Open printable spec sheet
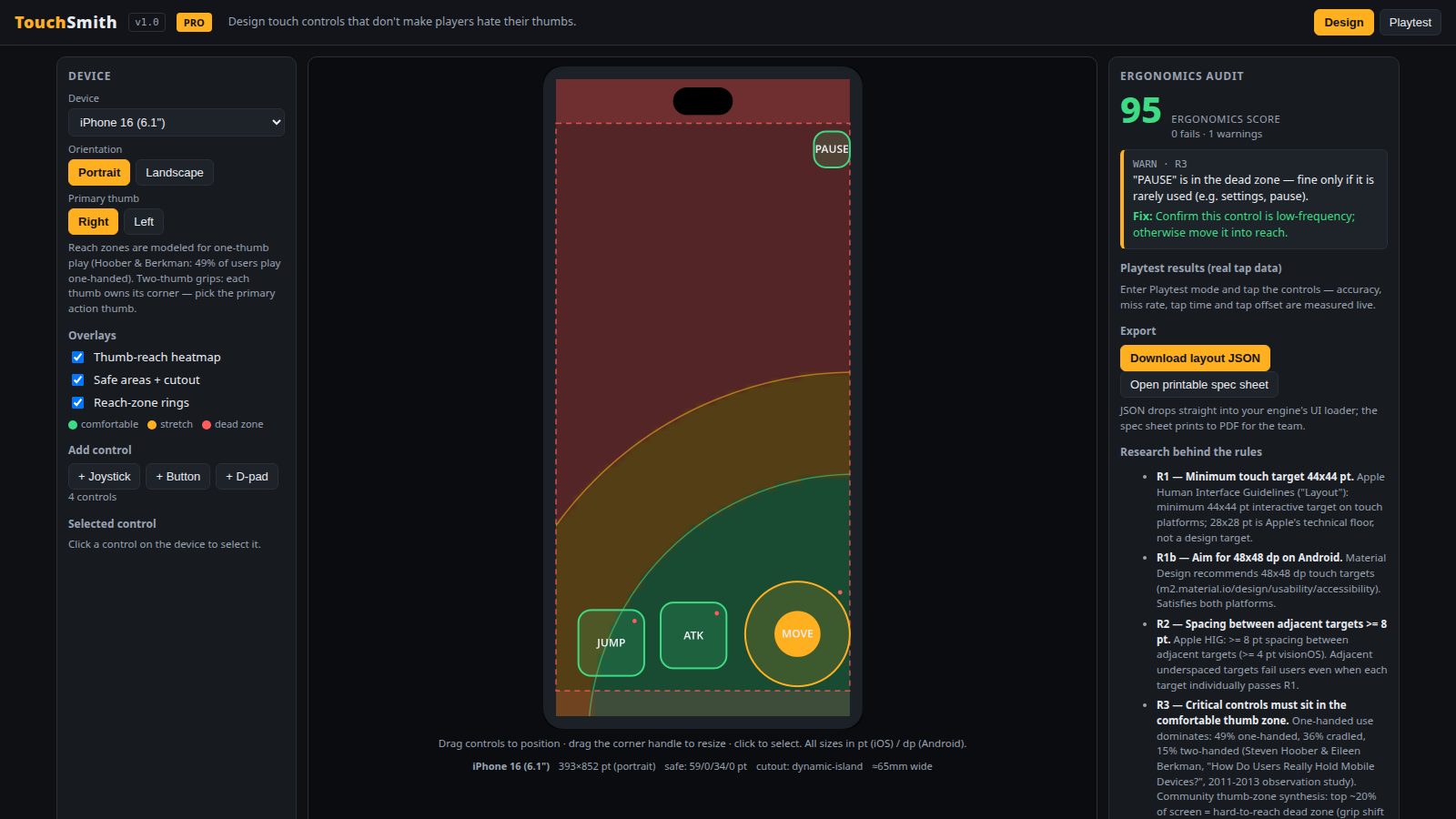The height and width of the screenshot is (819, 1456). (1199, 385)
